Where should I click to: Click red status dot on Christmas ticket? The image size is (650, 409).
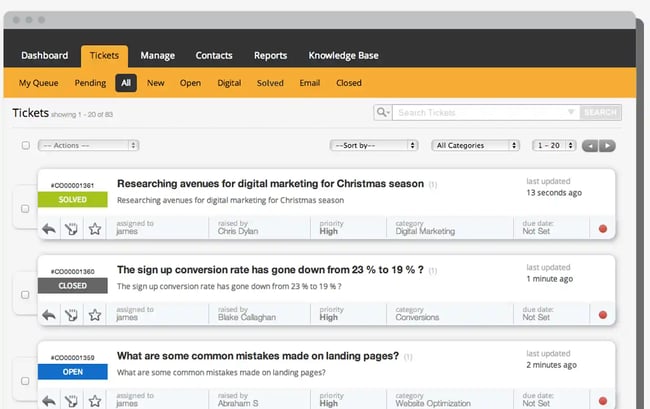[x=602, y=229]
